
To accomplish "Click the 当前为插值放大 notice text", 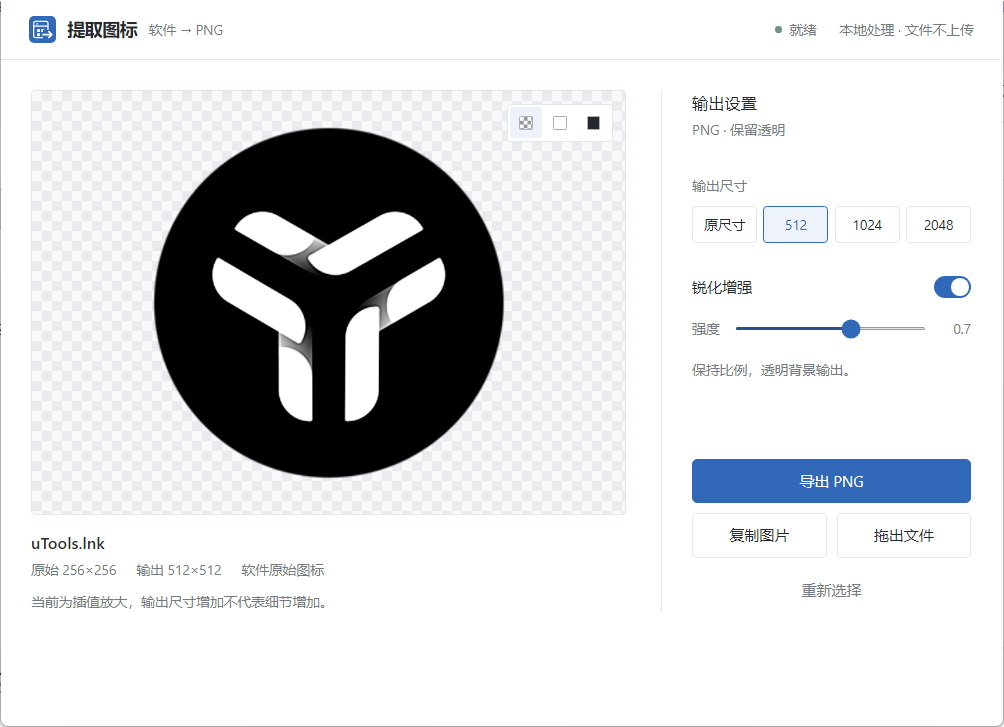I will coord(182,602).
